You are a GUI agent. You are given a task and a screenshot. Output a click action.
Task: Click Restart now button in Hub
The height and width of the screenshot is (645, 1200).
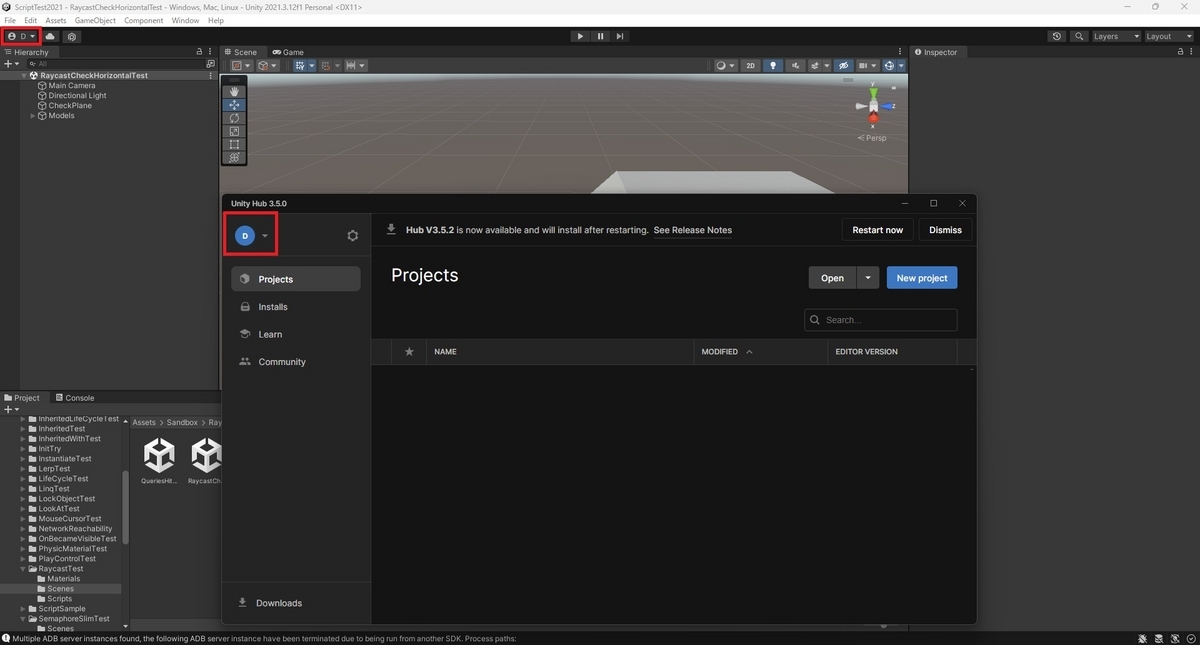tap(877, 230)
